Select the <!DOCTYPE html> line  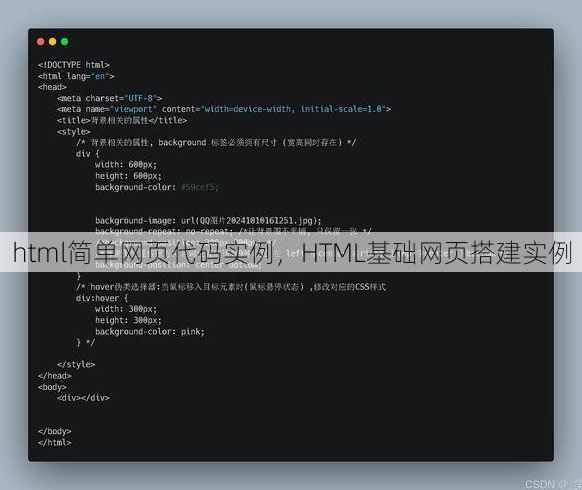click(73, 65)
